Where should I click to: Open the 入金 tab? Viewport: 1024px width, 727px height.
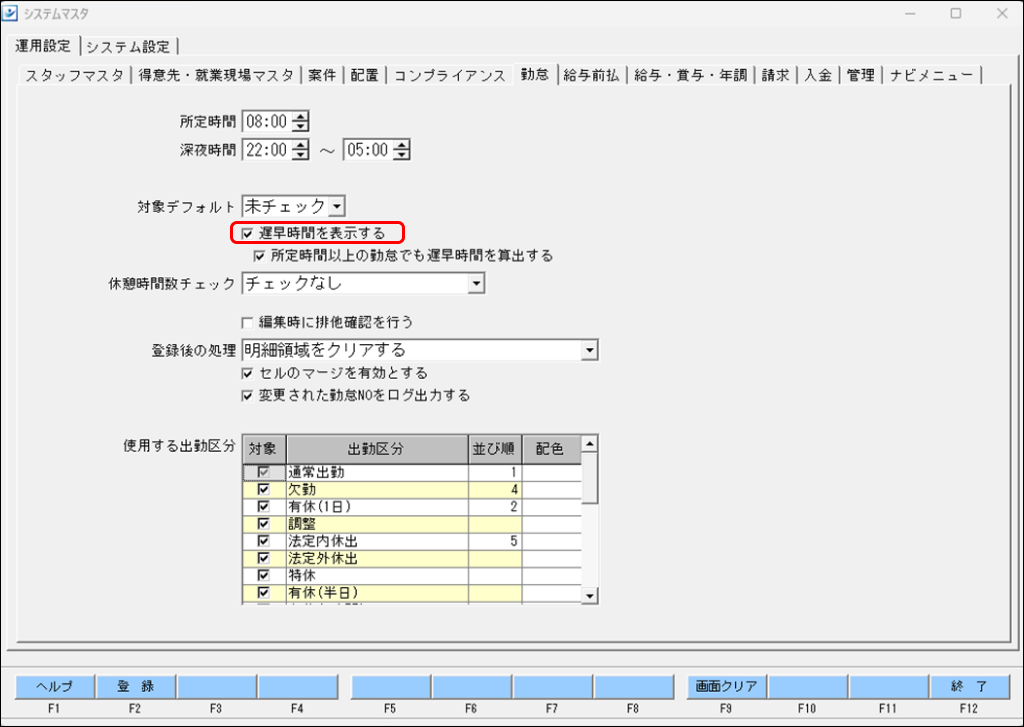(818, 75)
